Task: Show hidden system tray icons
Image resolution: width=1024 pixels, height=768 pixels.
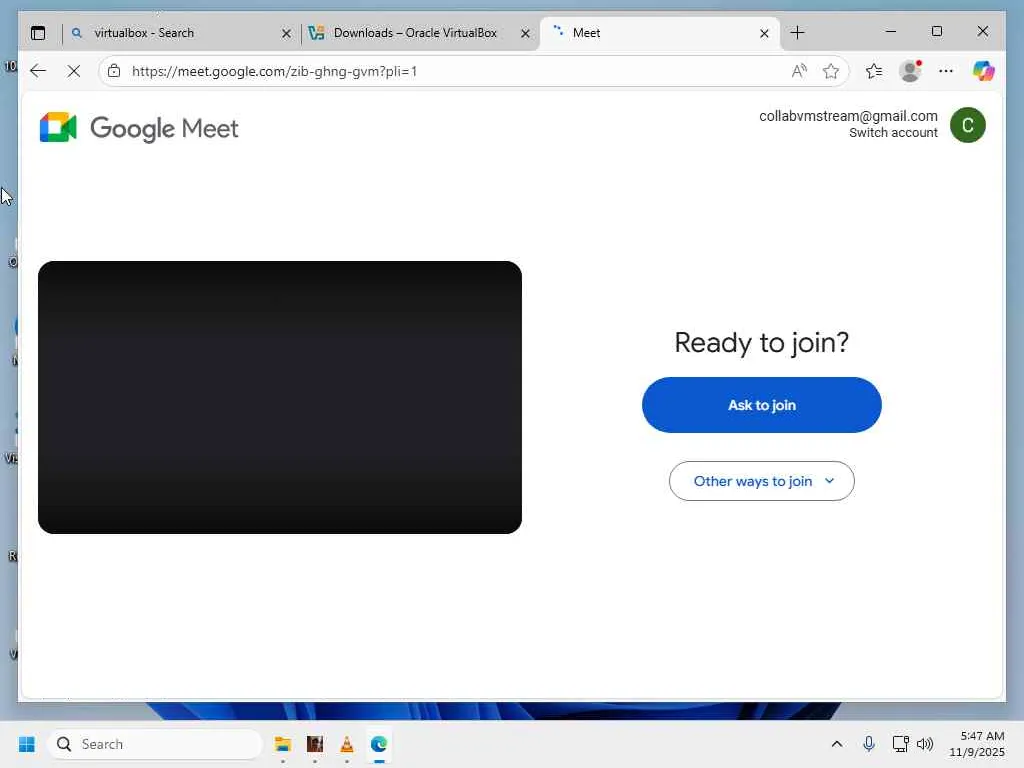Action: [x=837, y=744]
